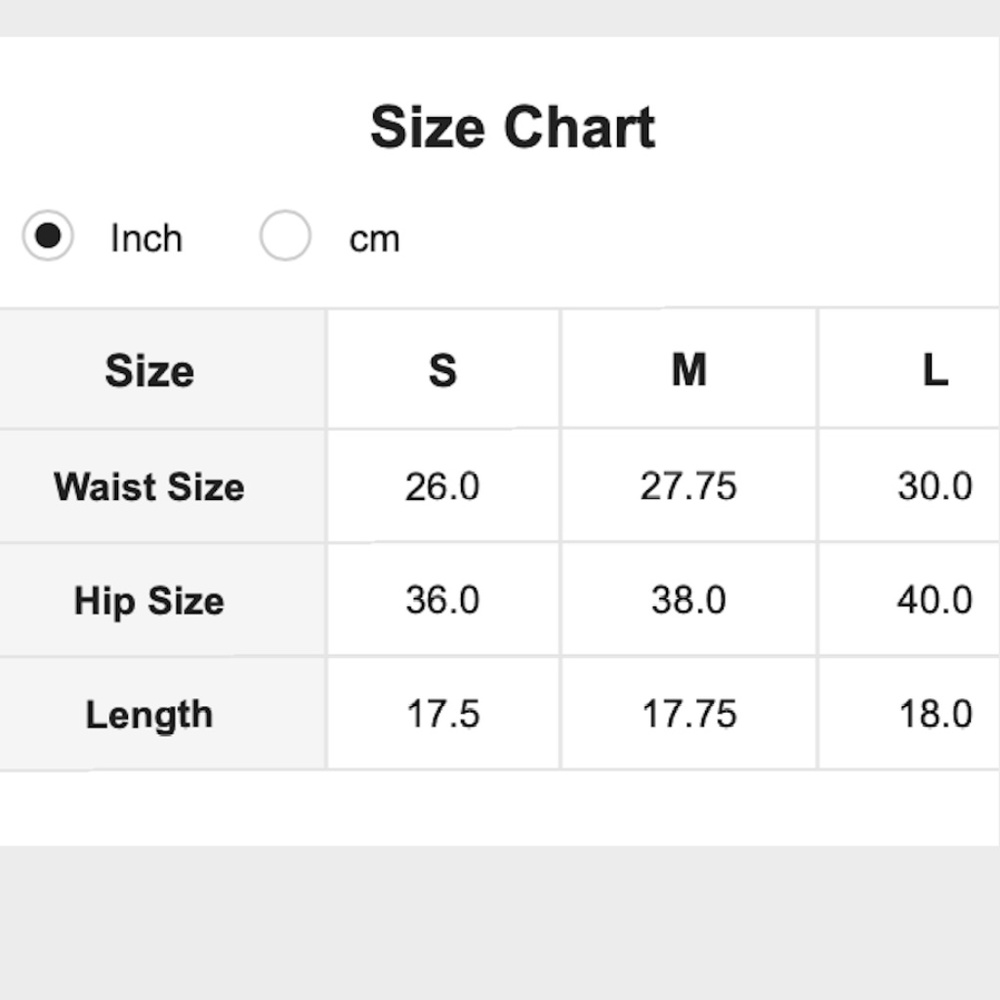The height and width of the screenshot is (1000, 1000).
Task: Click the Waist Size row label
Action: [149, 487]
